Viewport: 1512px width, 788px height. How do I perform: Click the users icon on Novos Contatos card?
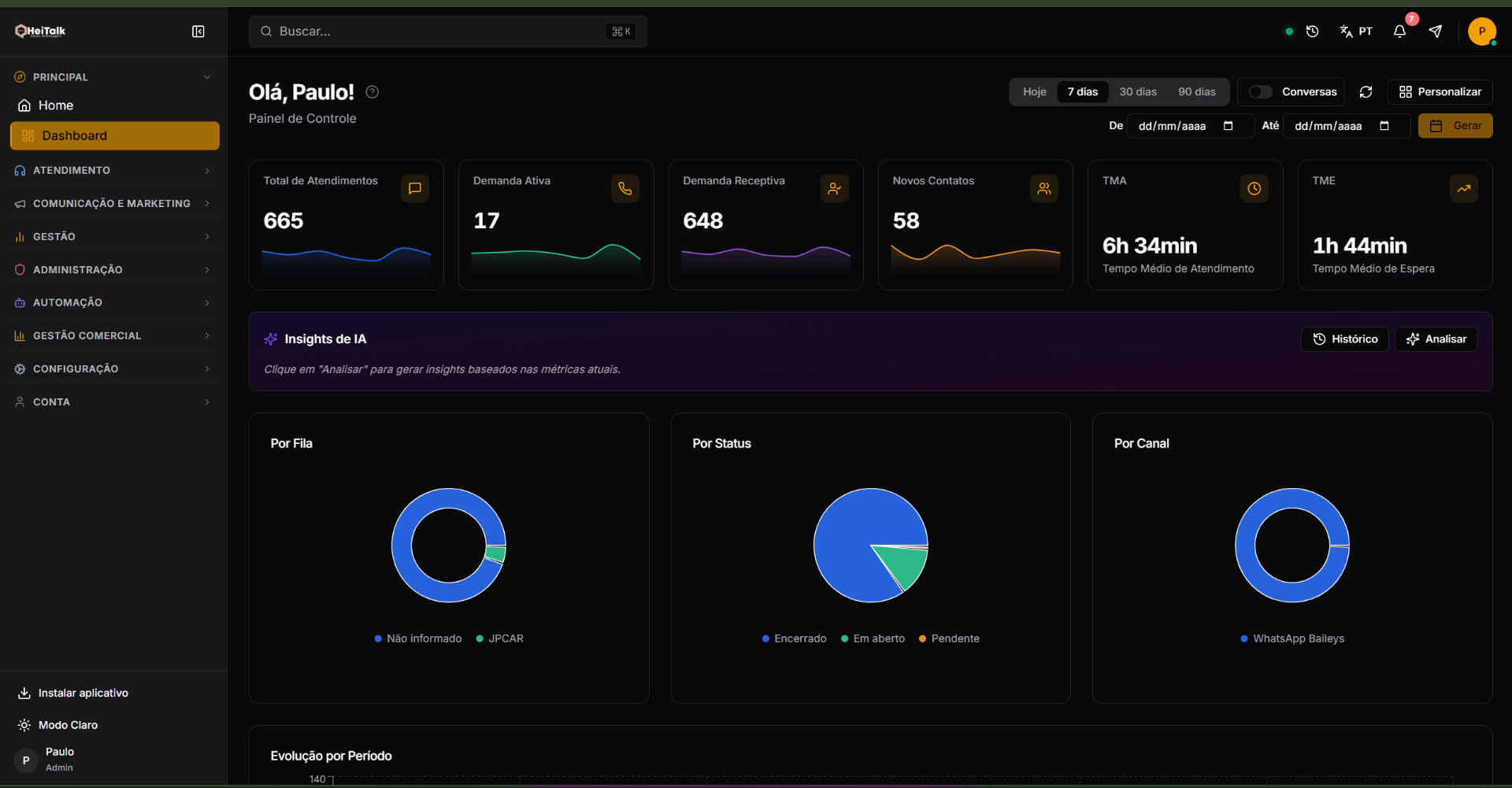(1044, 189)
